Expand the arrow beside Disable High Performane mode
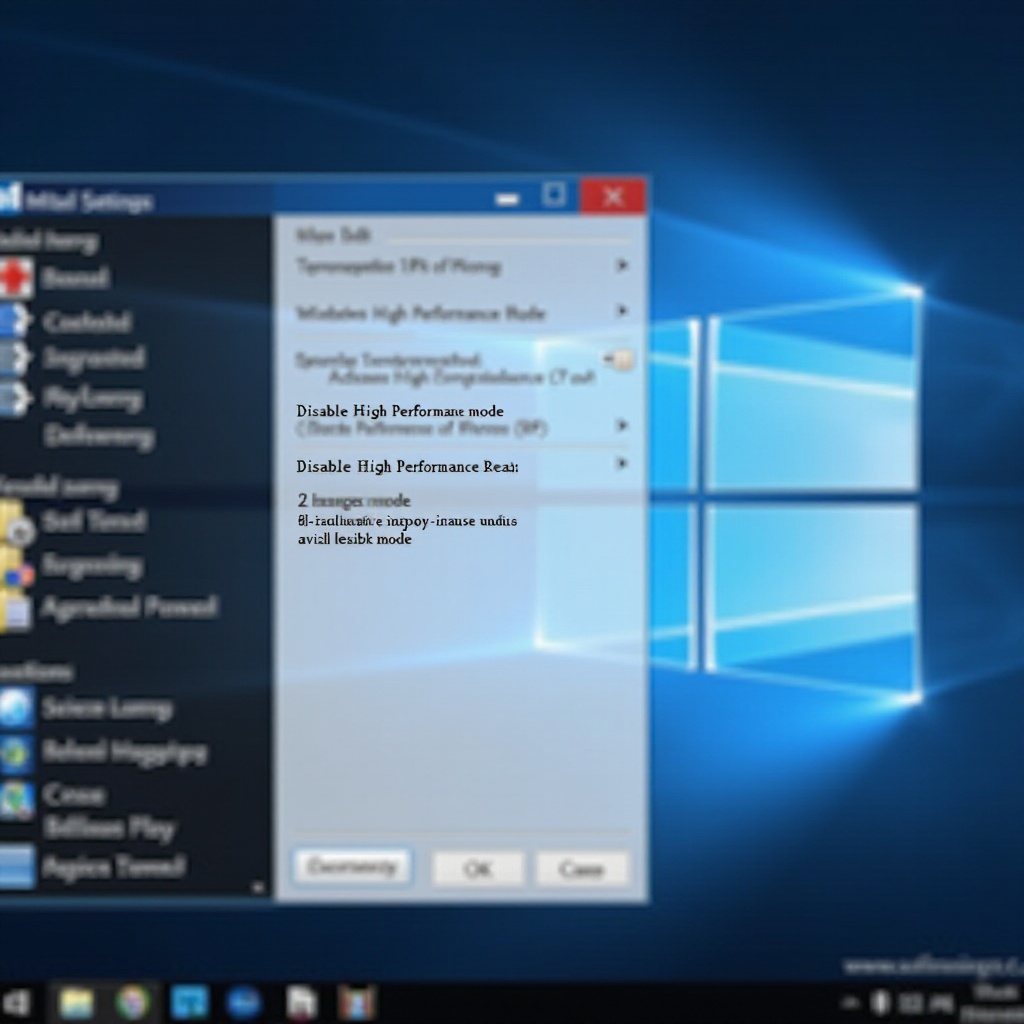Image resolution: width=1024 pixels, height=1024 pixels. [622, 426]
